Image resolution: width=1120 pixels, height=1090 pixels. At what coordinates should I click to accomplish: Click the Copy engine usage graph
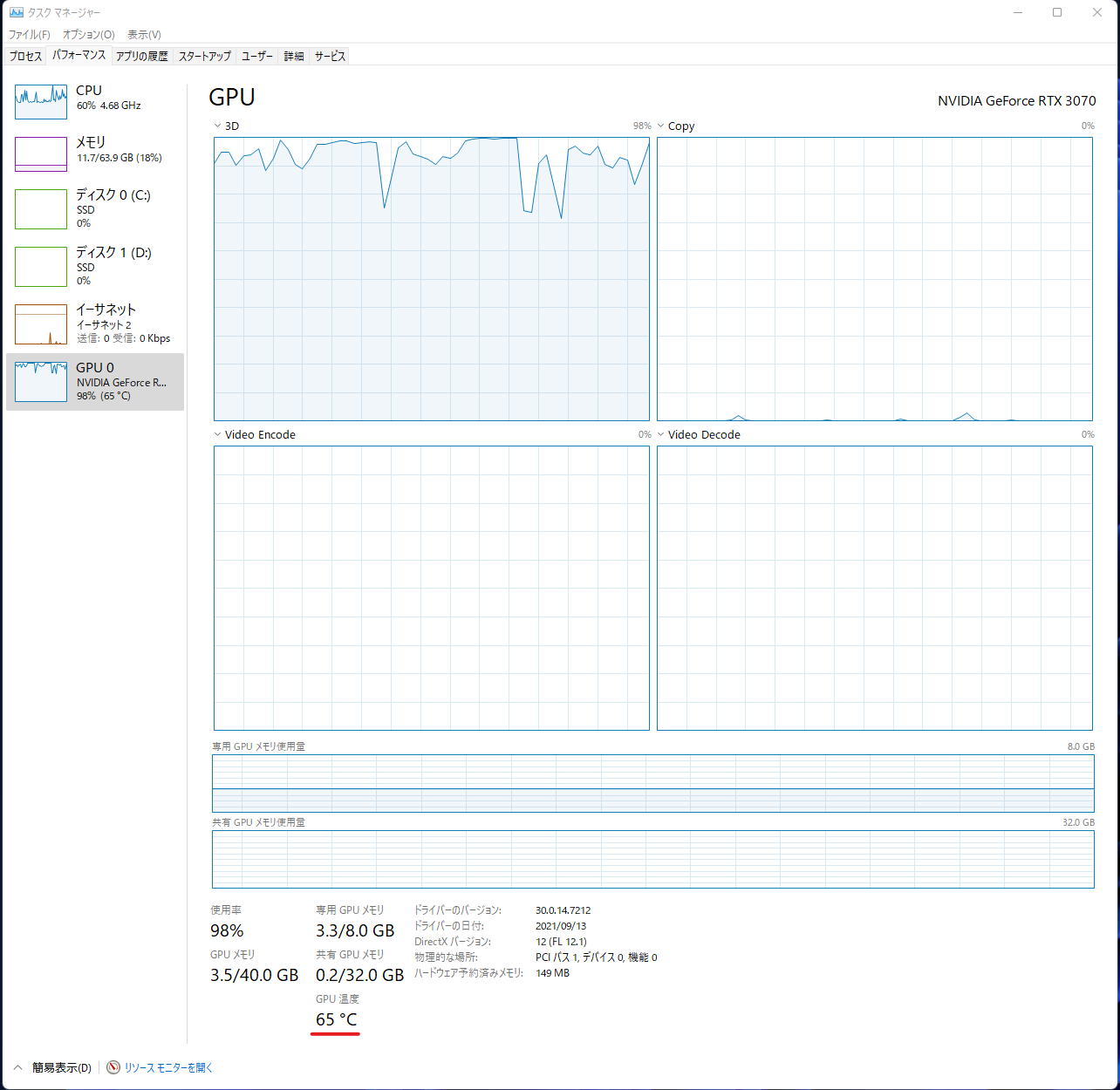[x=875, y=279]
